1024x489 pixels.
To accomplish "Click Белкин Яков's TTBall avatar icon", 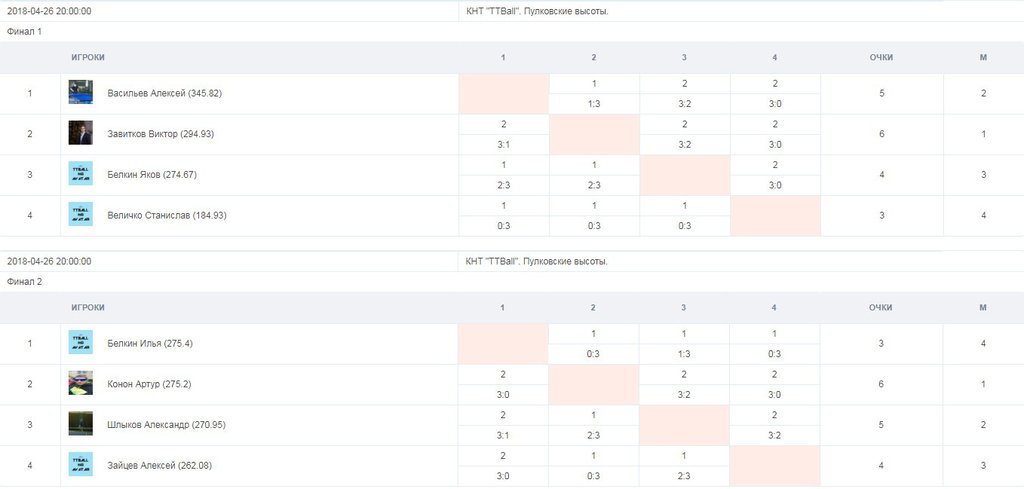I will [81, 174].
